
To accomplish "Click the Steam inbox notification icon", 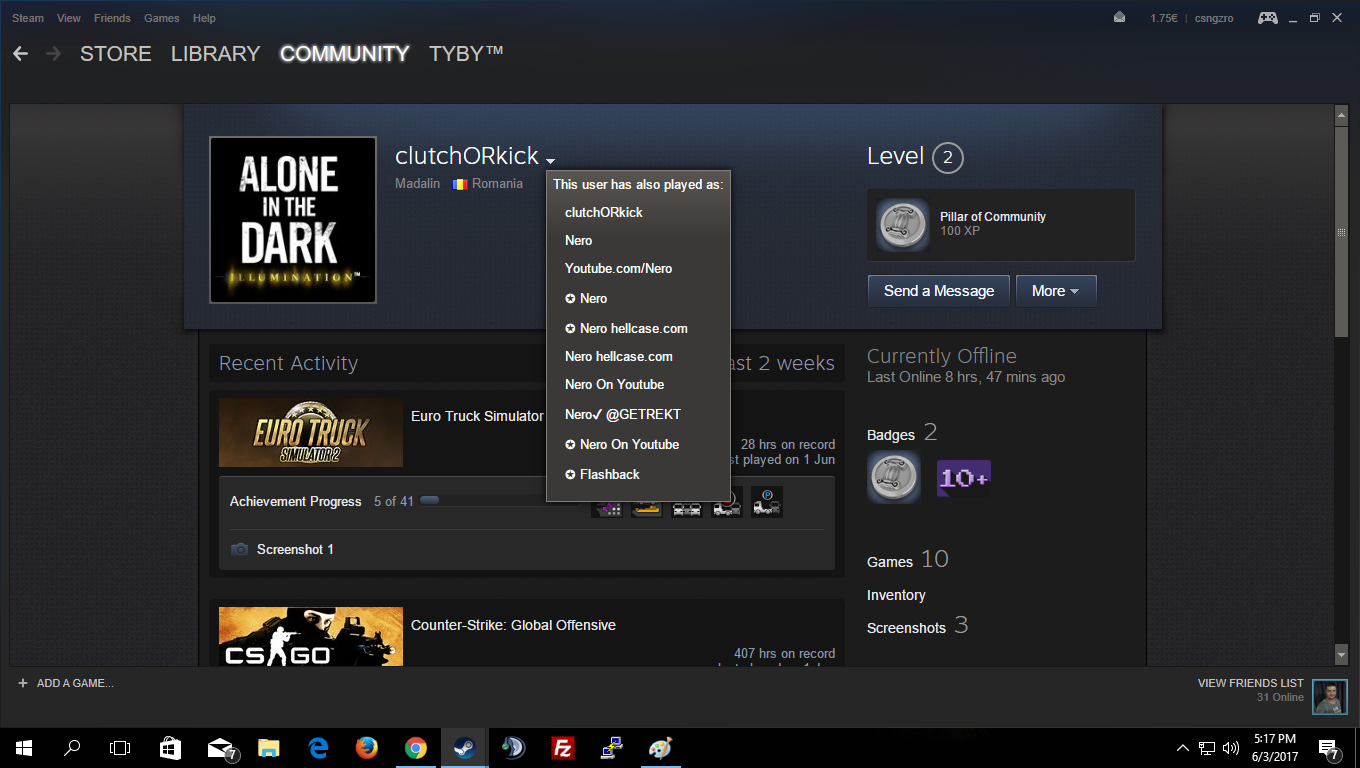I will click(1119, 18).
